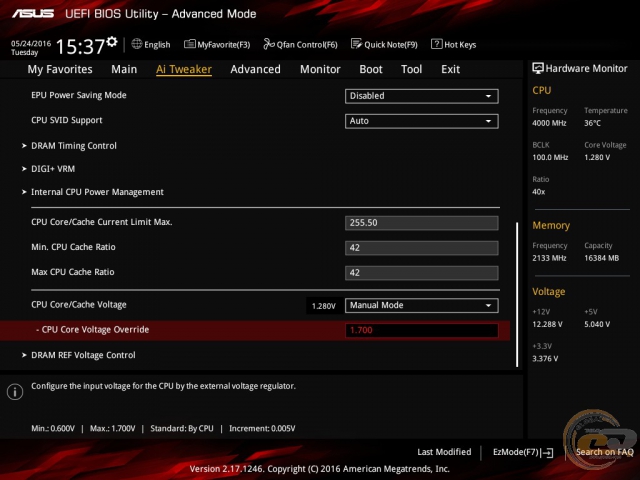The width and height of the screenshot is (640, 480).
Task: Click the BCLK 100.0 MHz value
Action: [550, 158]
